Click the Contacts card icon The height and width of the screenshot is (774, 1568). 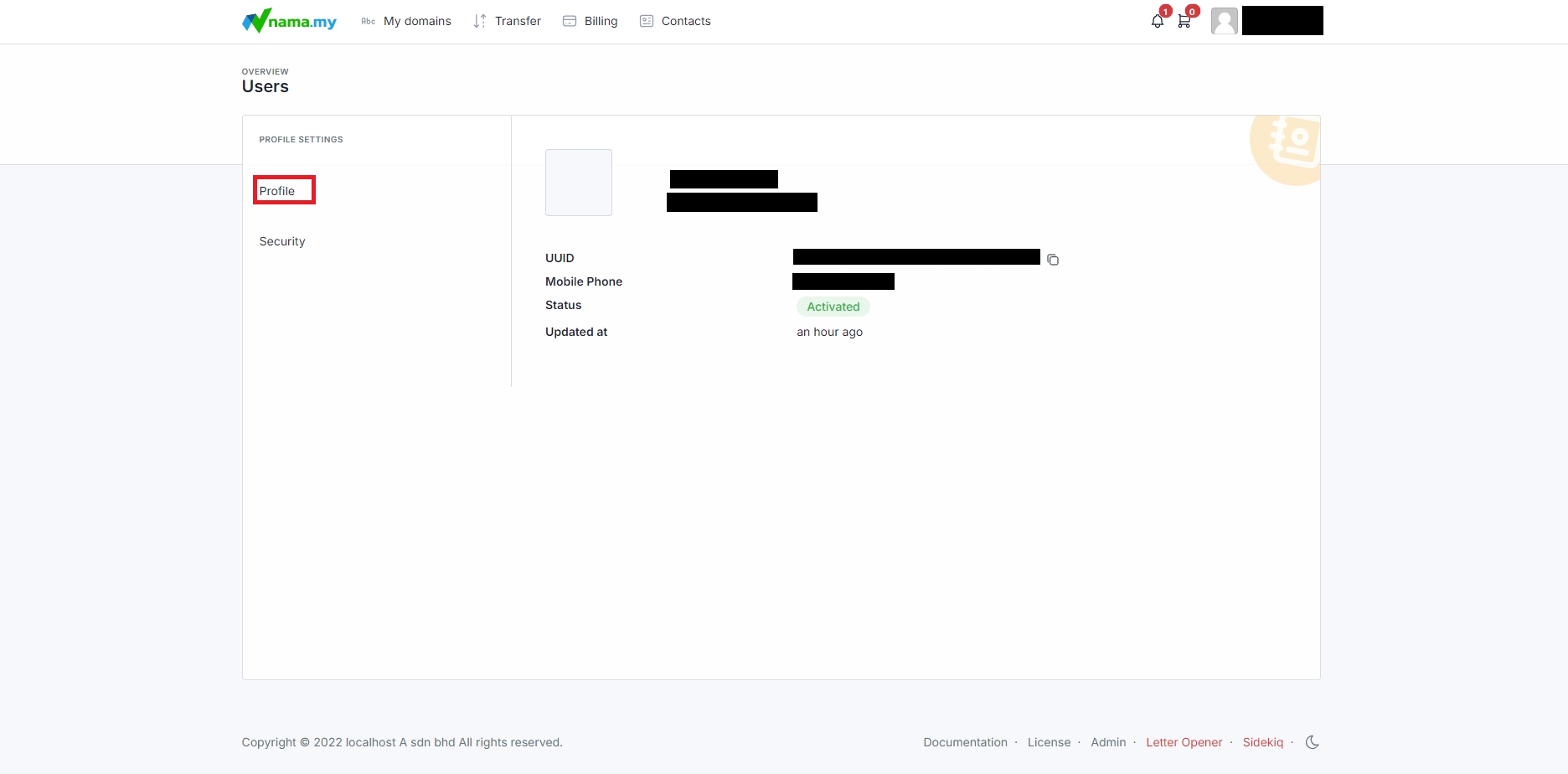[647, 21]
